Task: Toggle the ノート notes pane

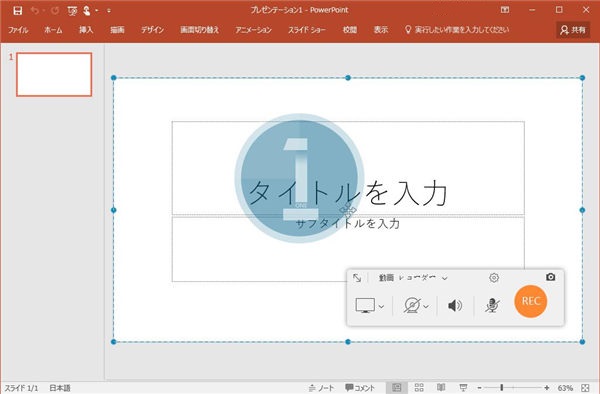Action: click(321, 388)
